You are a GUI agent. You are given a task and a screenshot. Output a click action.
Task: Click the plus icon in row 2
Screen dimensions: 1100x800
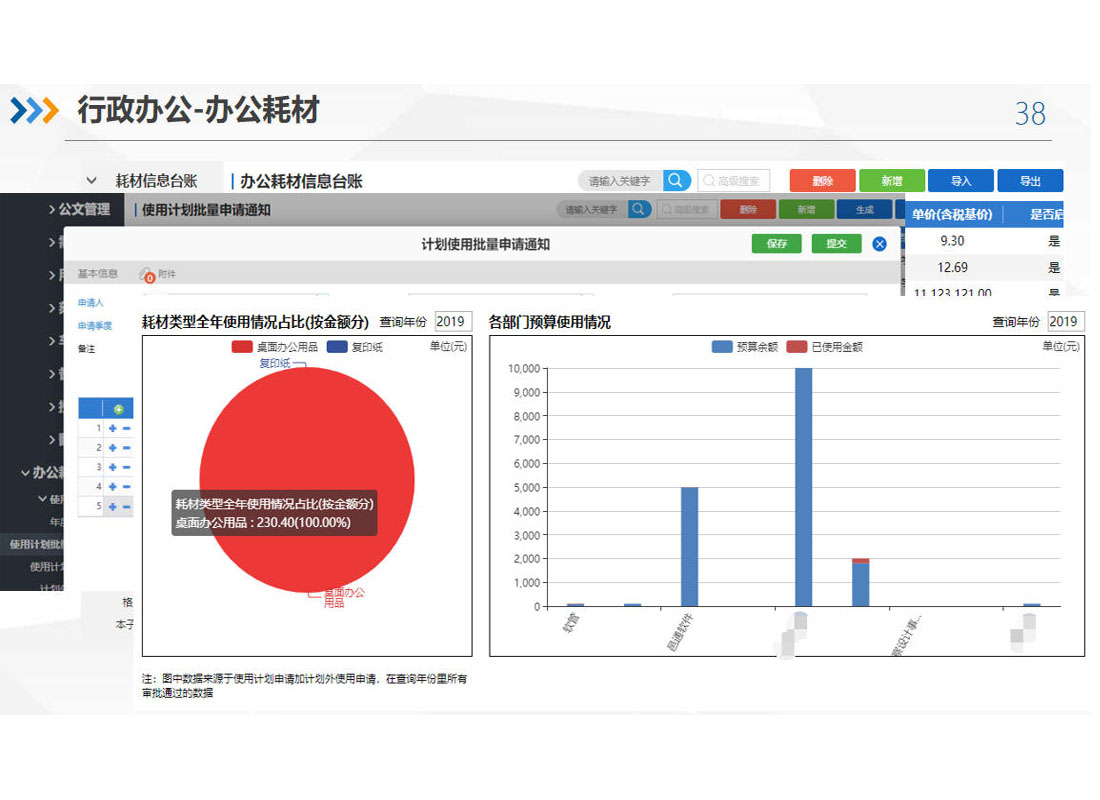112,448
